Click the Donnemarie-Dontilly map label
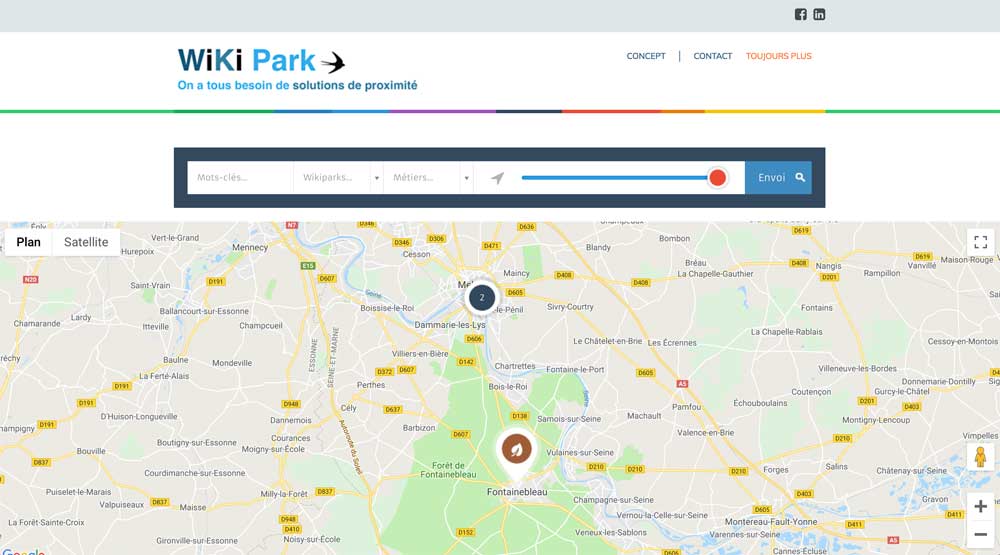Image resolution: width=1000 pixels, height=555 pixels. tap(938, 381)
